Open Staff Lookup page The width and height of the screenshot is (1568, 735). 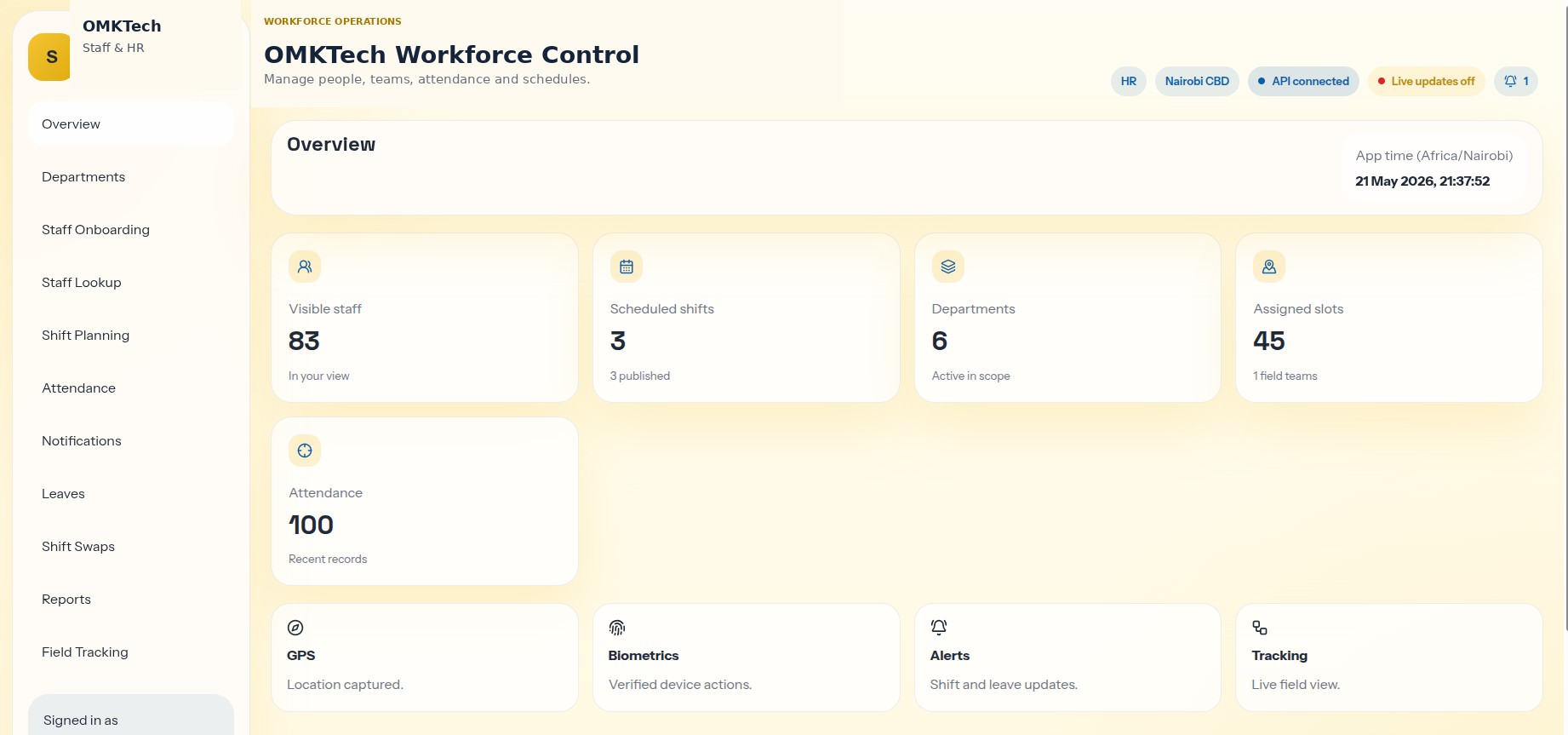131,283
